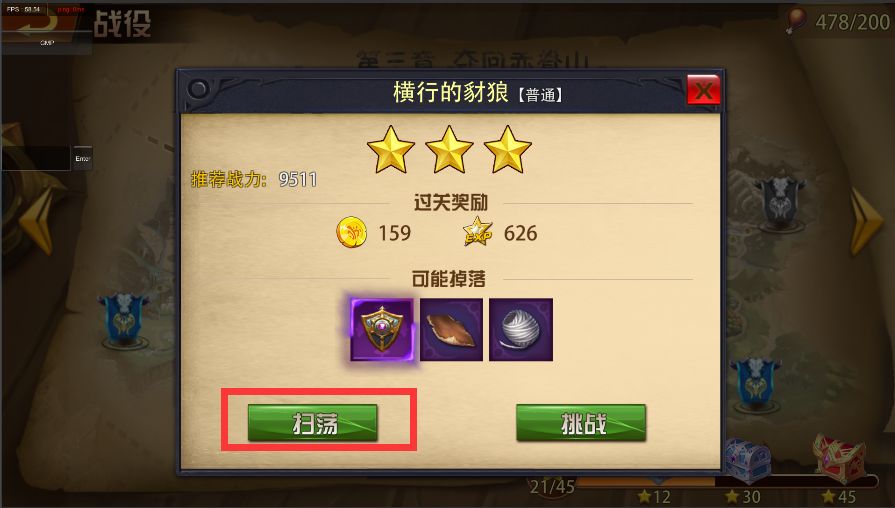Go to next chapter with right arrow
The image size is (895, 508).
(x=867, y=222)
